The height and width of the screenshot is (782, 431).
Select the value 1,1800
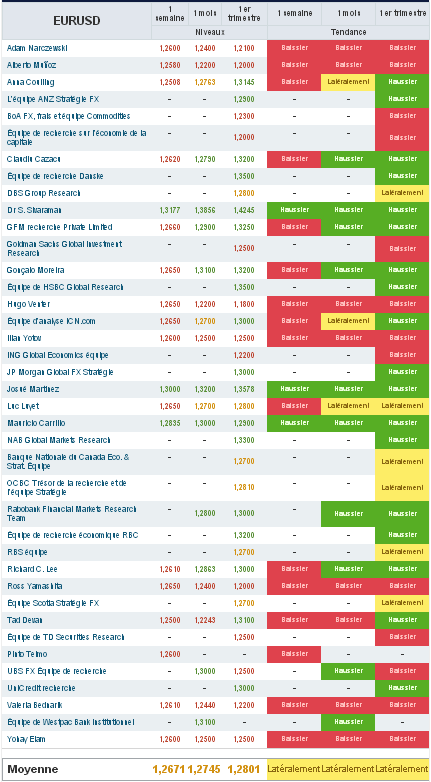coord(243,304)
